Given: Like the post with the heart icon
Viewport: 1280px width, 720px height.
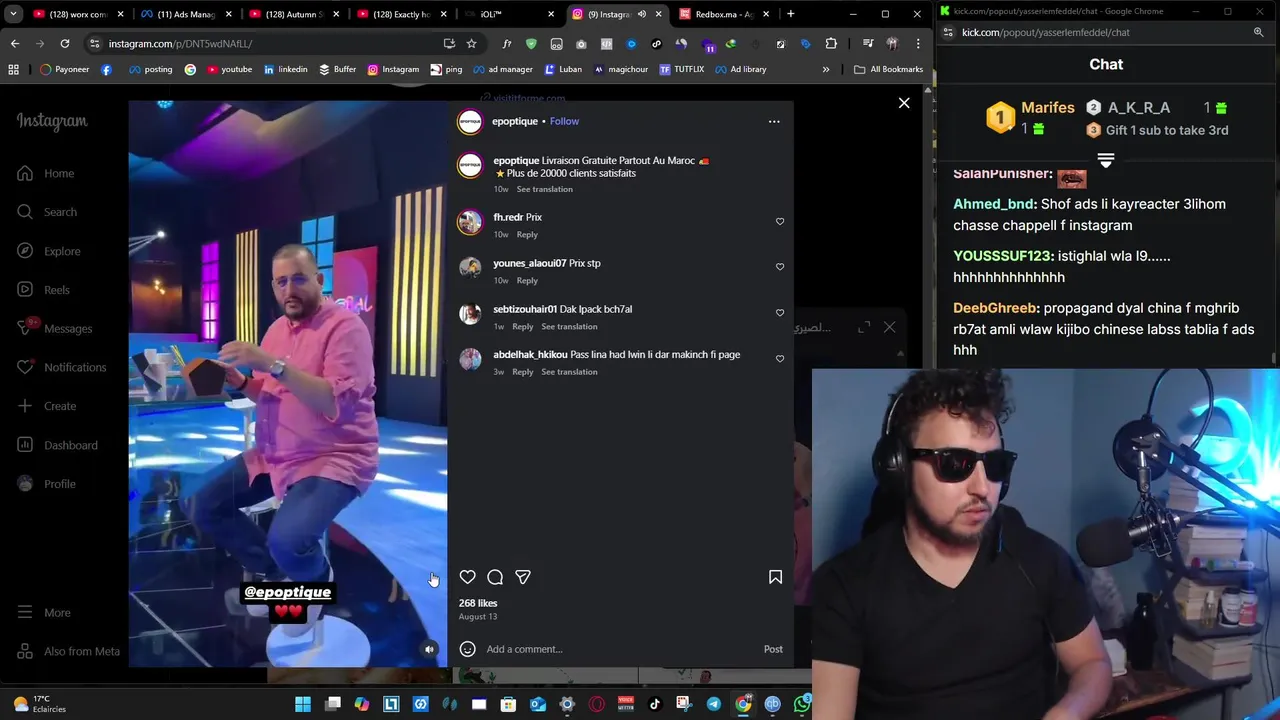Looking at the screenshot, I should [467, 577].
